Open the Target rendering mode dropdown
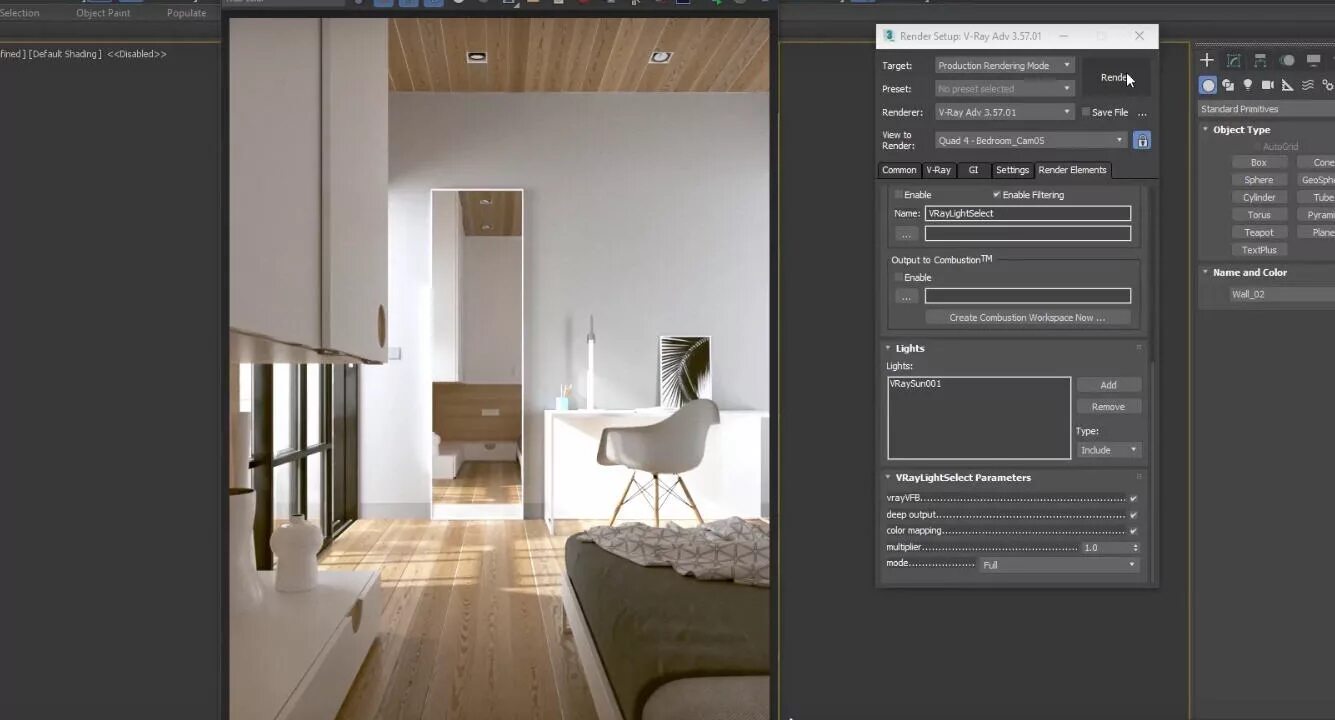This screenshot has width=1335, height=720. pos(1004,65)
